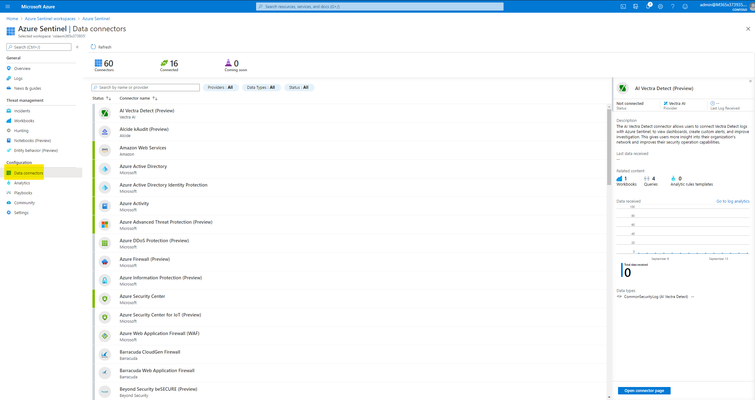Open Hunting in the sidebar
This screenshot has width=755, height=400.
[21, 131]
